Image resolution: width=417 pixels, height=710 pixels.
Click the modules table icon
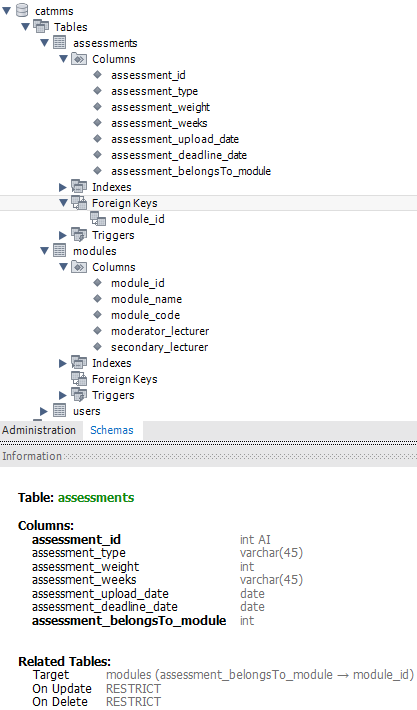(60, 250)
